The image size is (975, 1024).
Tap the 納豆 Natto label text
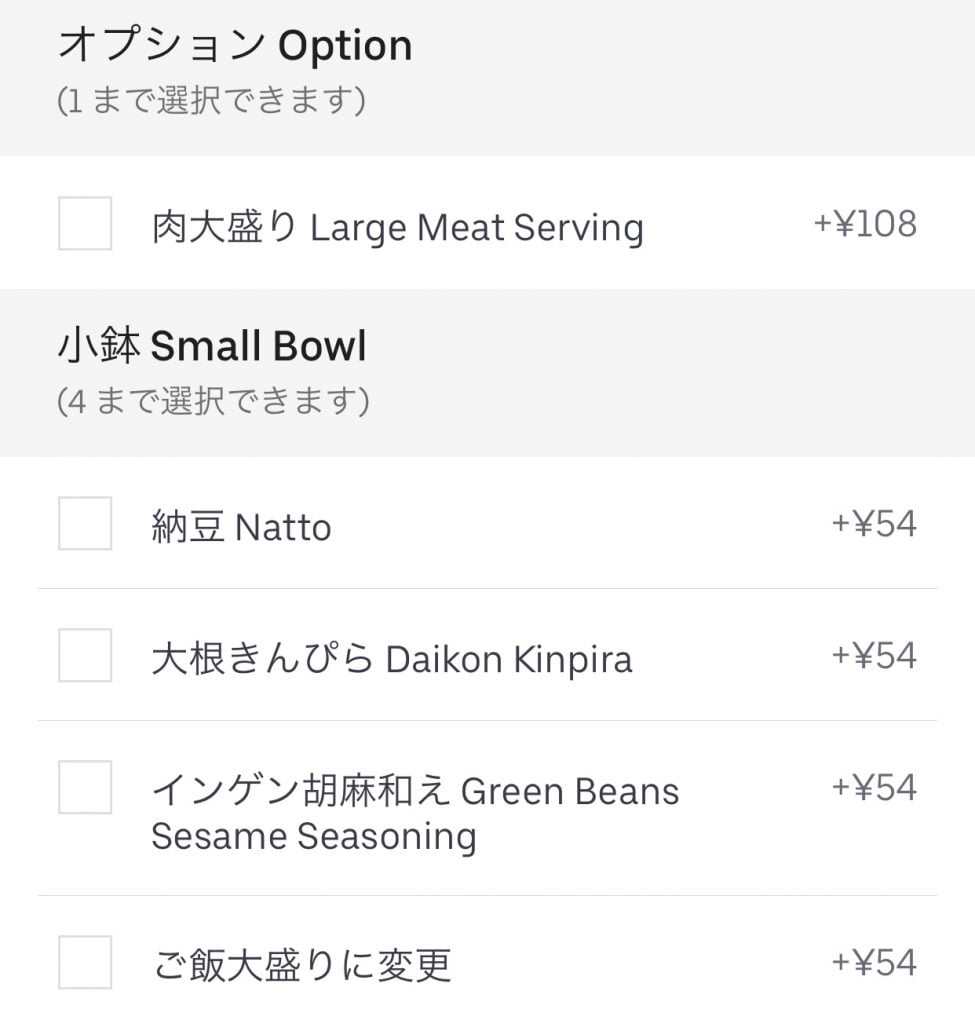coord(241,527)
